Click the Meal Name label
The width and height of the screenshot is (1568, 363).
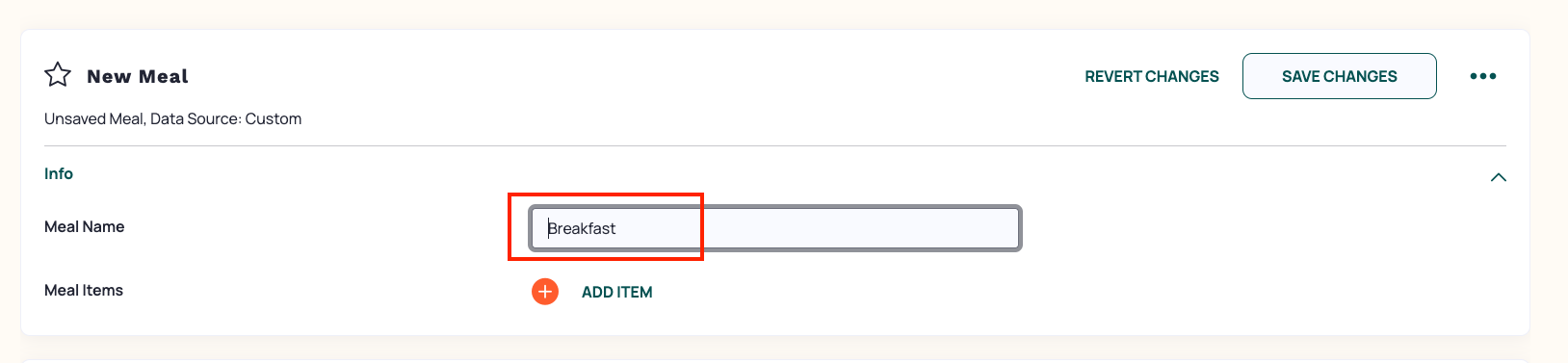(85, 226)
